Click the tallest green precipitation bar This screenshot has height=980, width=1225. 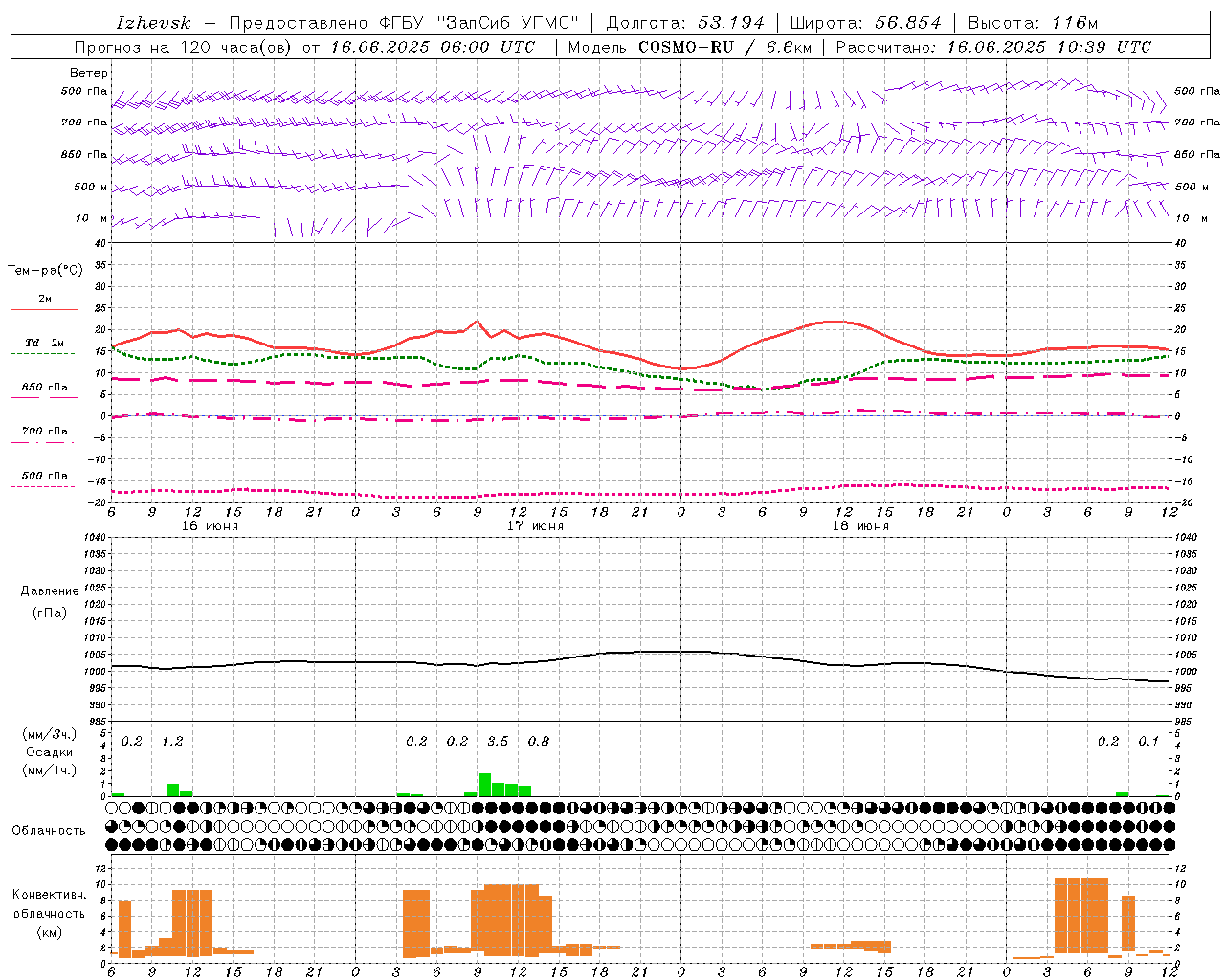point(484,785)
